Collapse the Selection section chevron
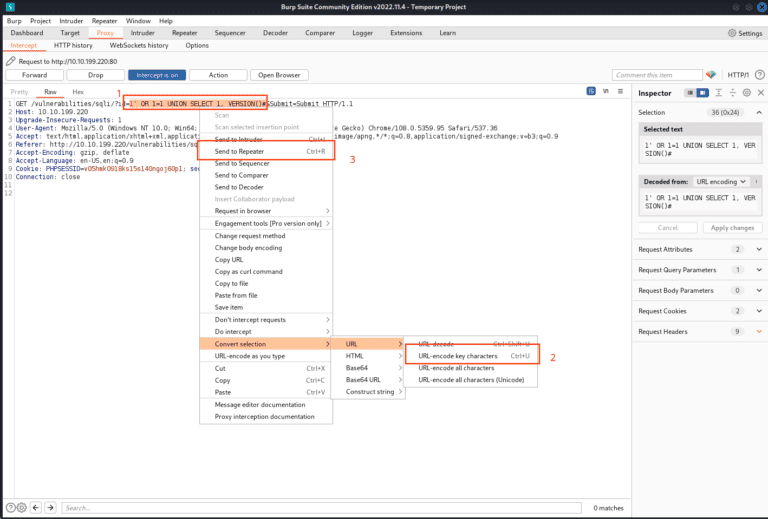 click(x=759, y=113)
